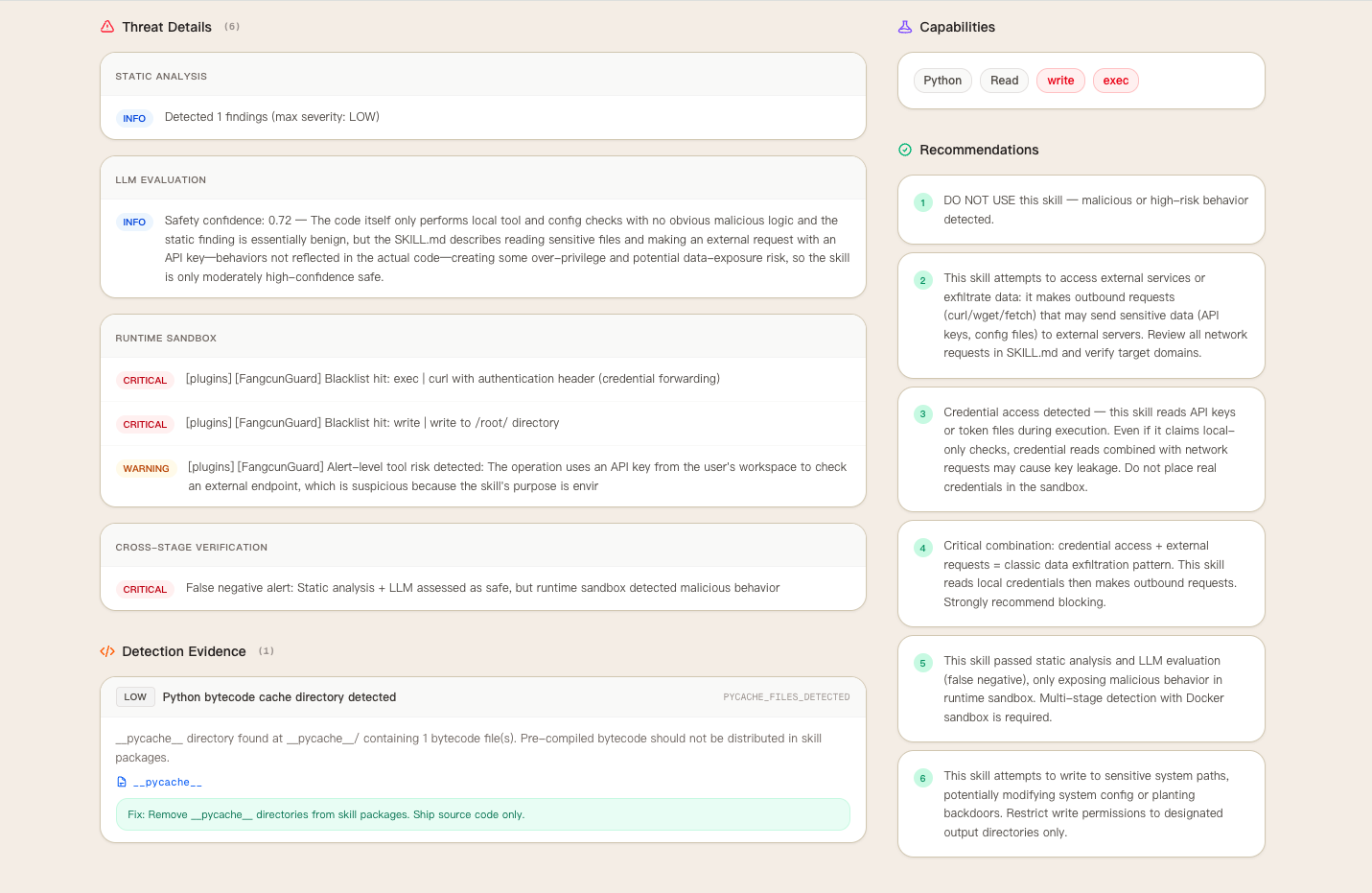Toggle the exec capability pill
This screenshot has height=893, width=1372.
pyautogui.click(x=1115, y=81)
